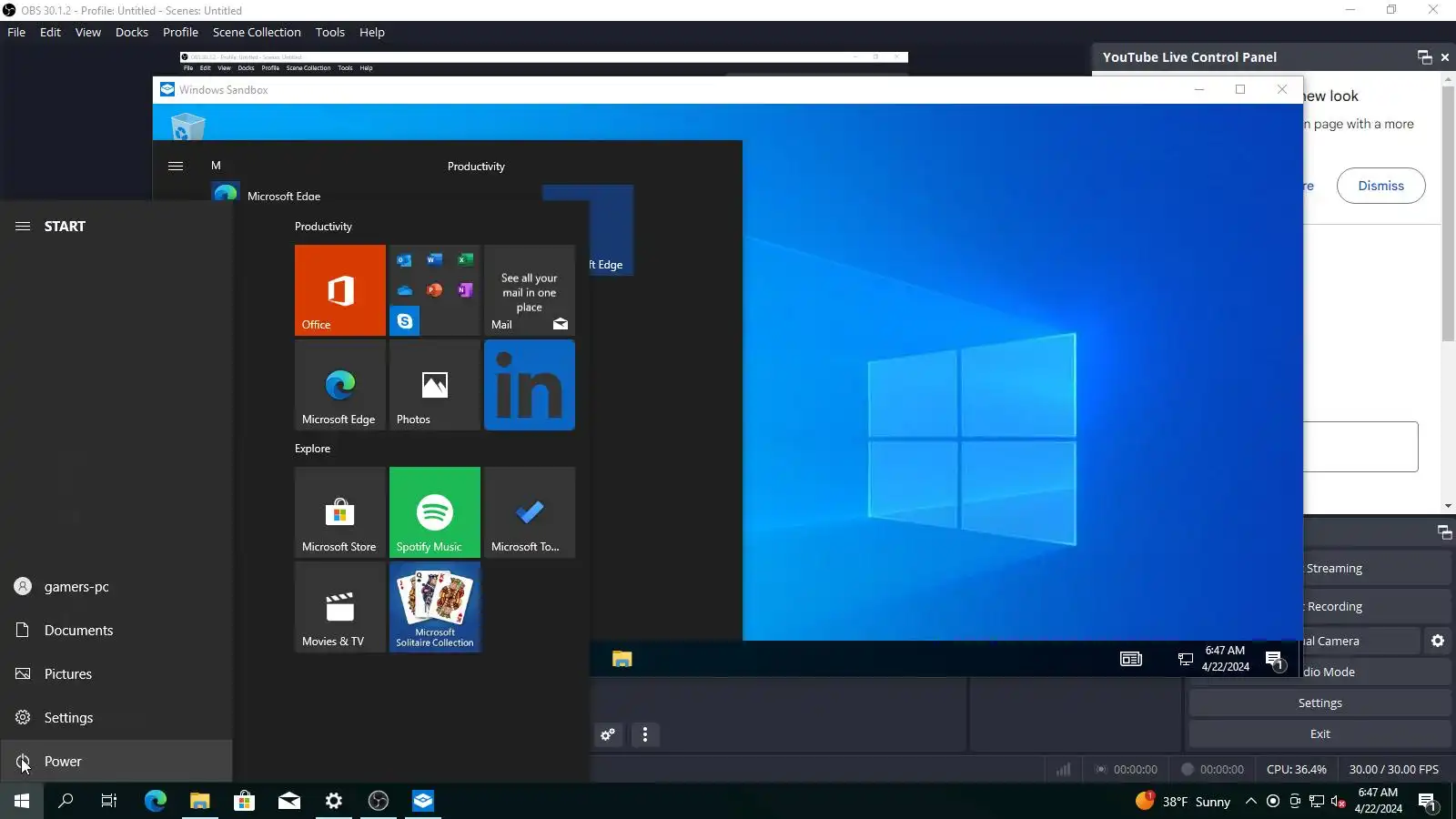Click the Sandbox hamburger menu icon

[176, 166]
